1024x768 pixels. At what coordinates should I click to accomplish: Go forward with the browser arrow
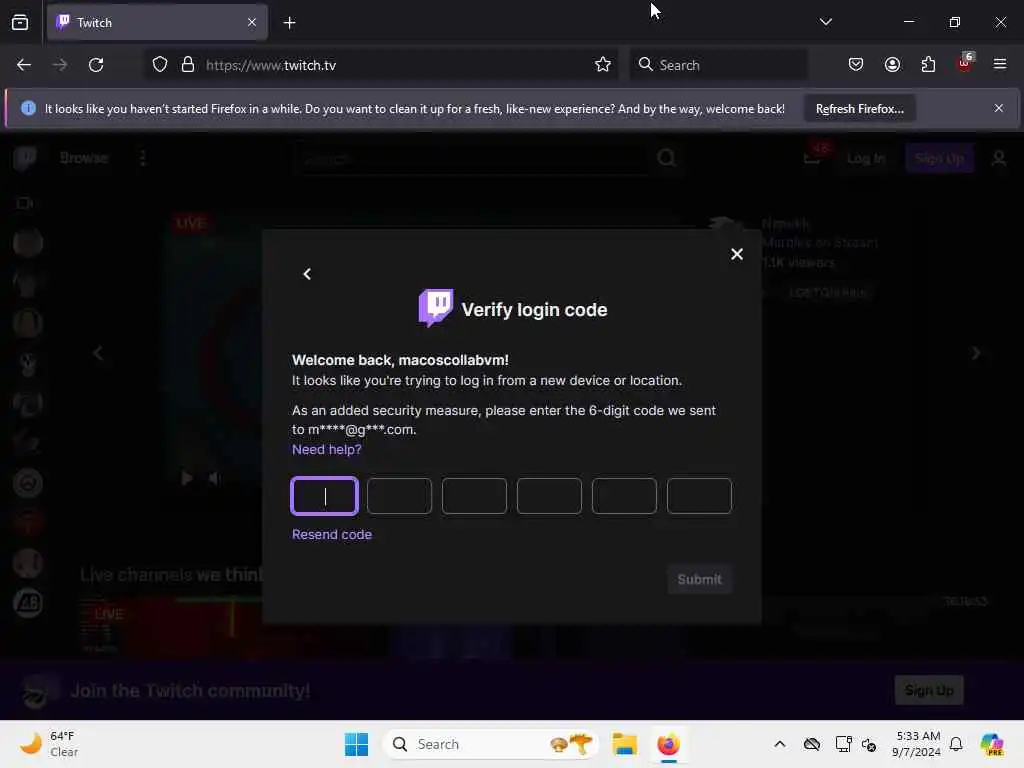point(59,65)
